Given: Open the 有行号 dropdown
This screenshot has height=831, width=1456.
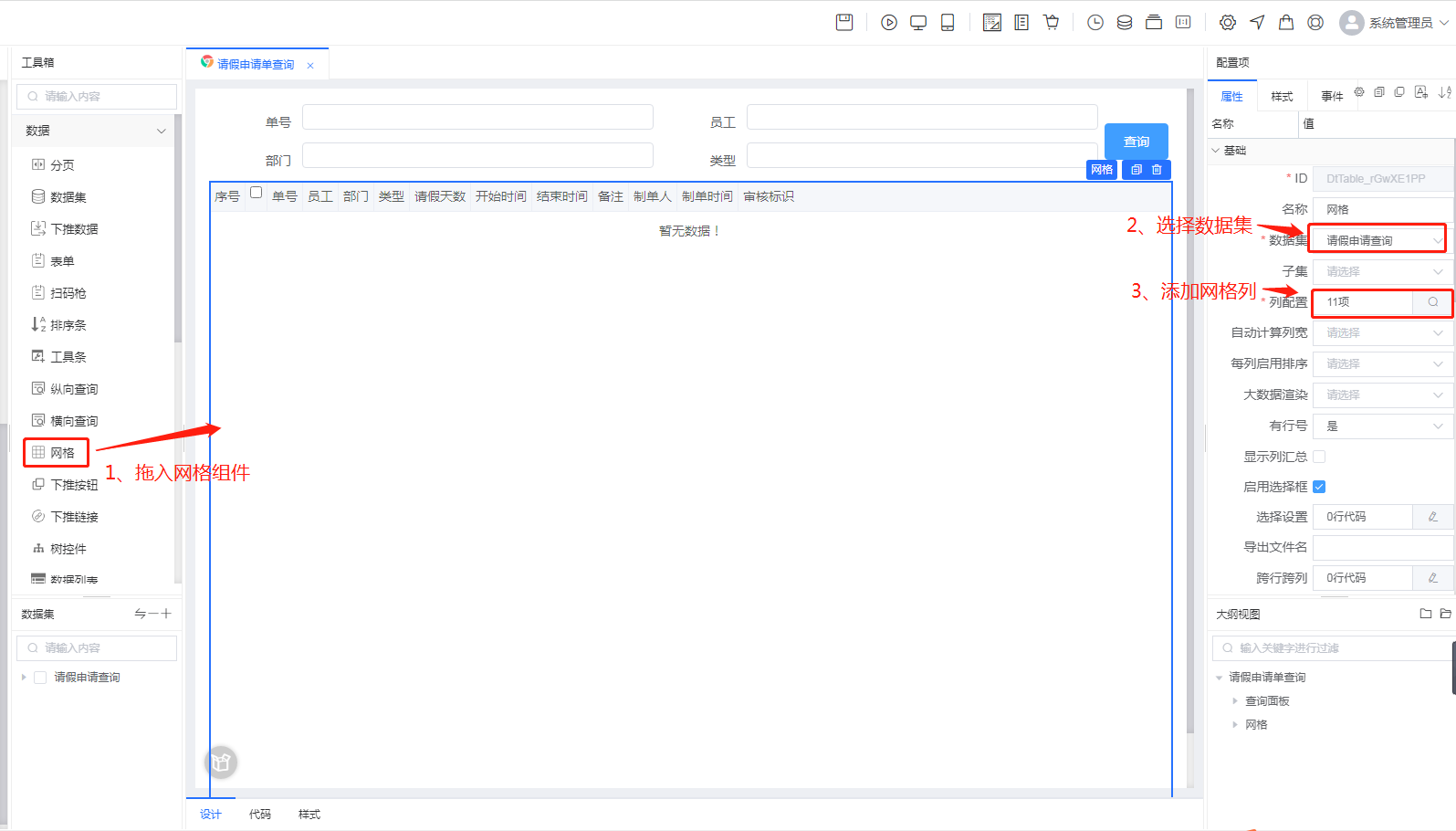Looking at the screenshot, I should point(1382,426).
